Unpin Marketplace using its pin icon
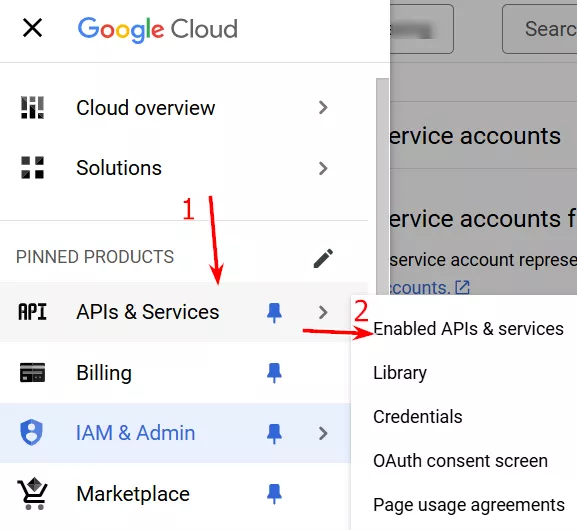Viewport: 577px width, 530px height. point(274,494)
